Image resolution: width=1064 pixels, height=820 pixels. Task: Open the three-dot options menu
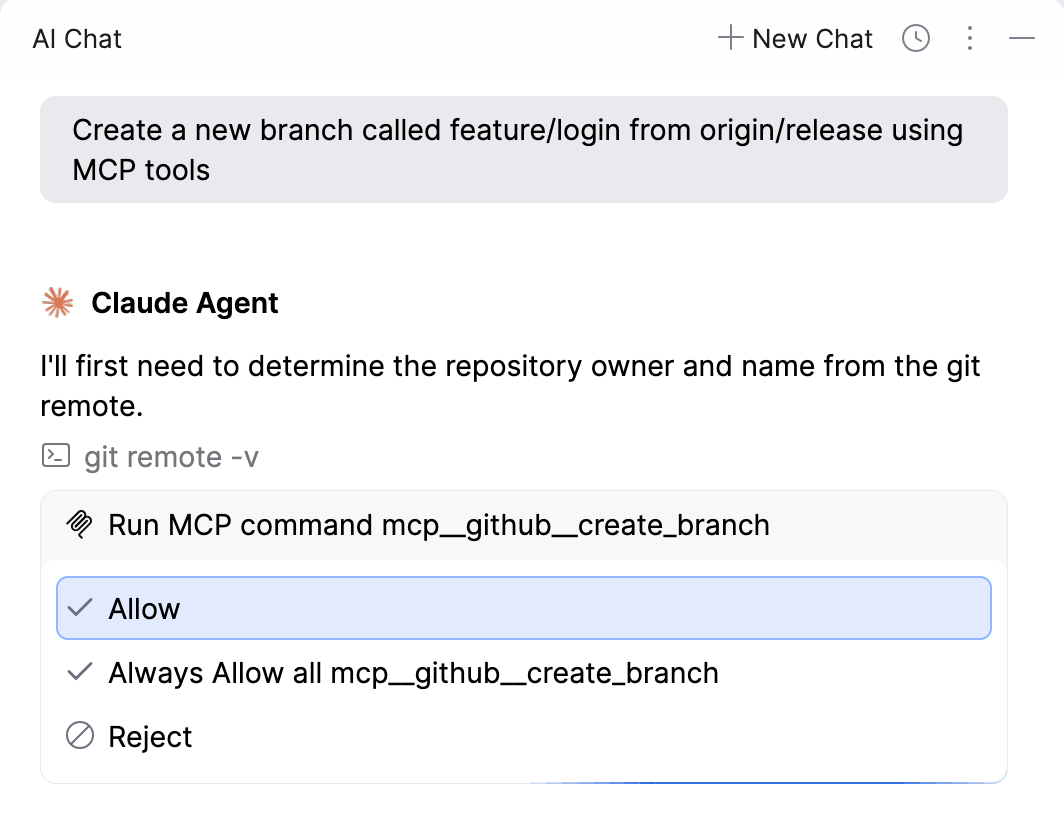coord(970,39)
